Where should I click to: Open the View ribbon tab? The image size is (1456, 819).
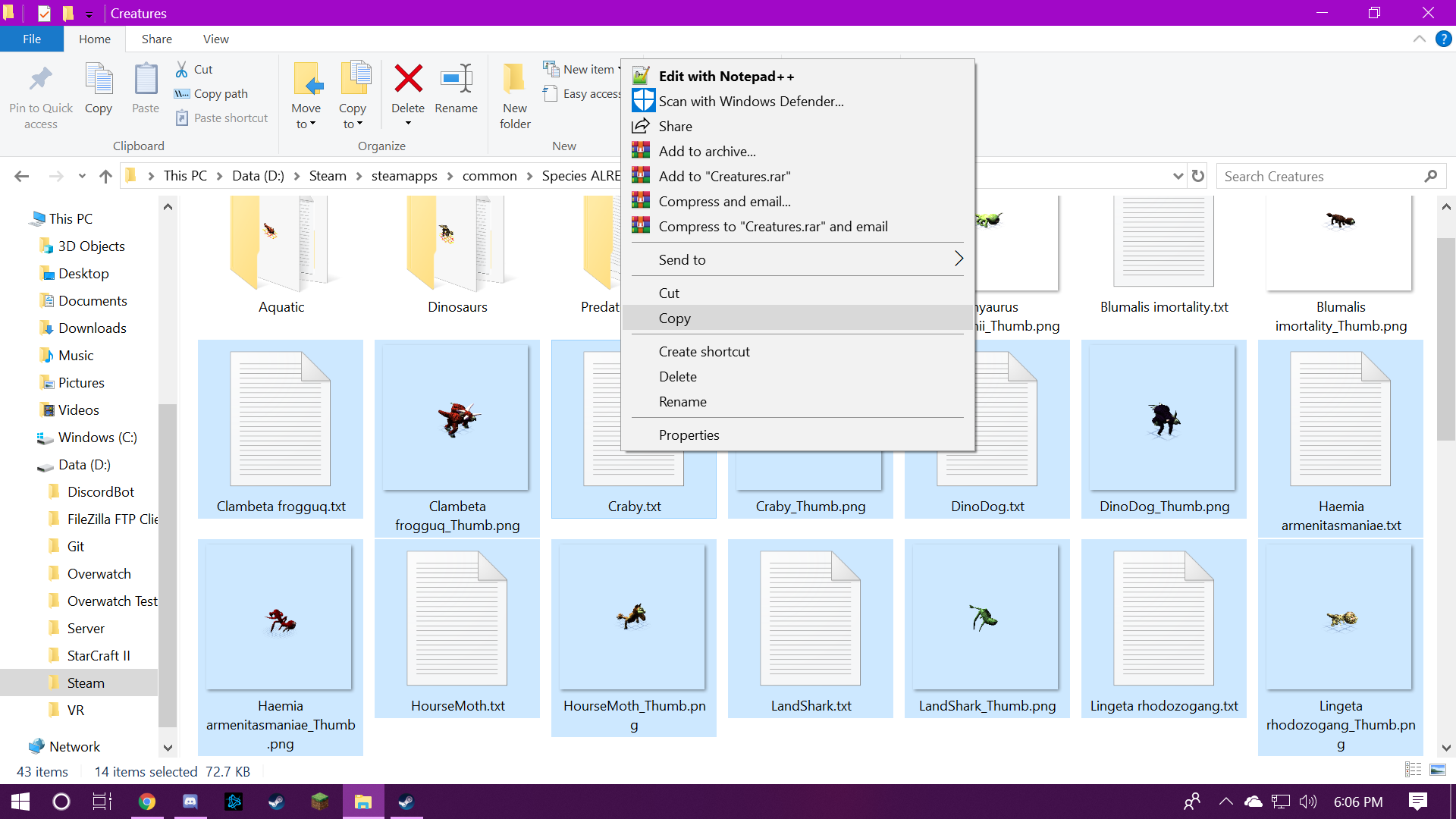215,39
